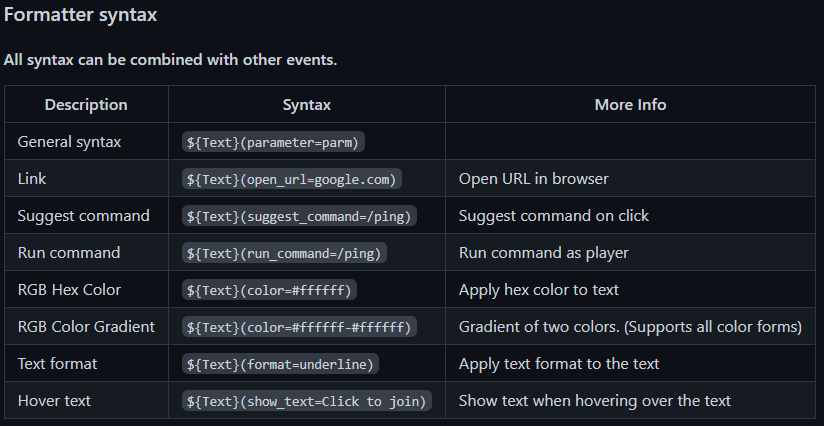The height and width of the screenshot is (426, 824).
Task: Click the "RGB Color Gradient" row label
Action: (86, 327)
